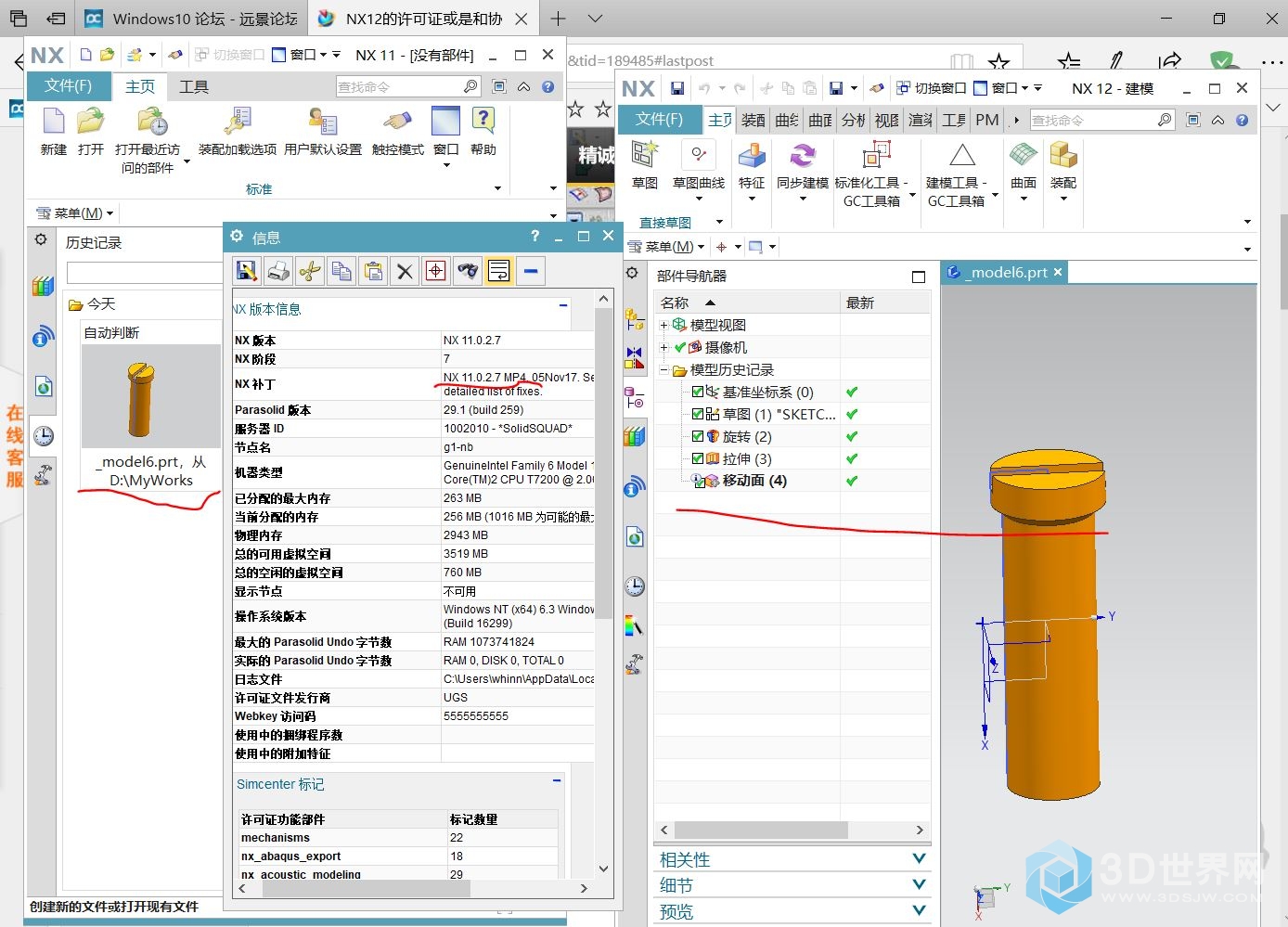The height and width of the screenshot is (927, 1288).
Task: Open the gear settings icon above NX 12 navigator
Action: (x=632, y=273)
